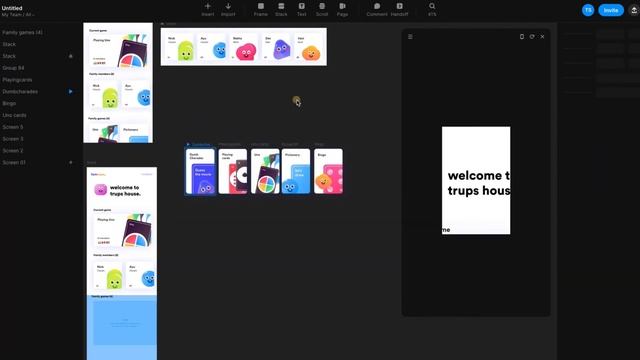Select the Uno cards layer
Viewport: 640px width, 360px height.
tap(14, 115)
